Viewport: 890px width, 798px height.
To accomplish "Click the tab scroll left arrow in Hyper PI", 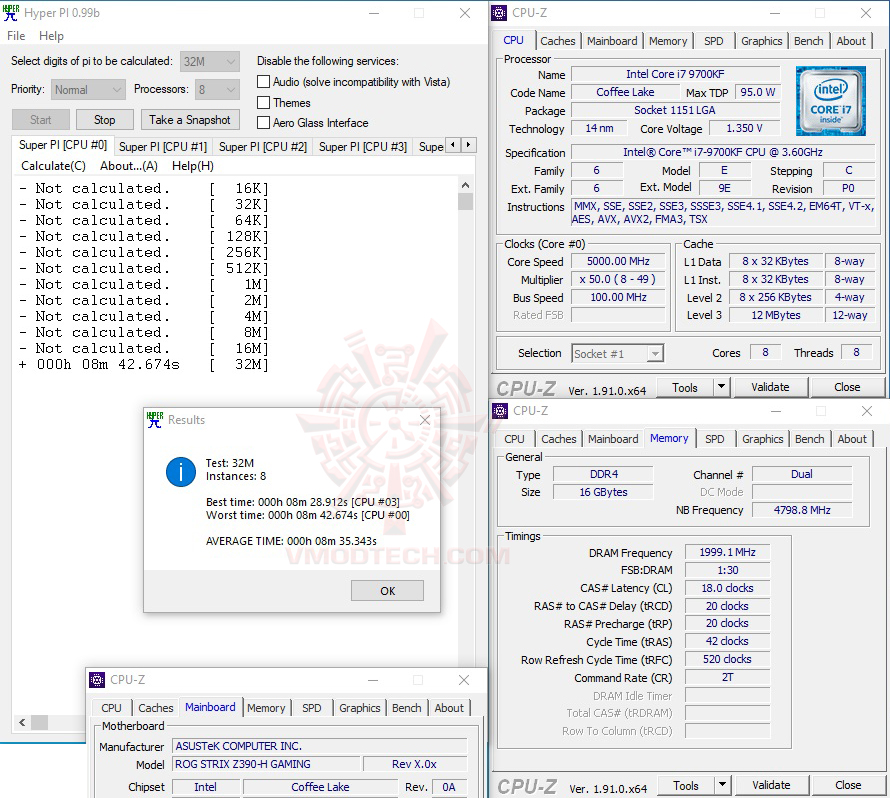I will point(453,145).
